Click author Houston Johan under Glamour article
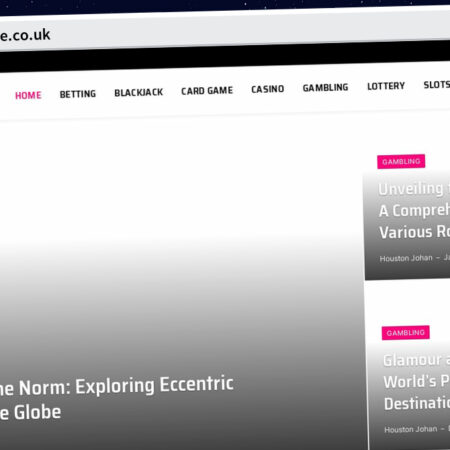 (x=411, y=429)
